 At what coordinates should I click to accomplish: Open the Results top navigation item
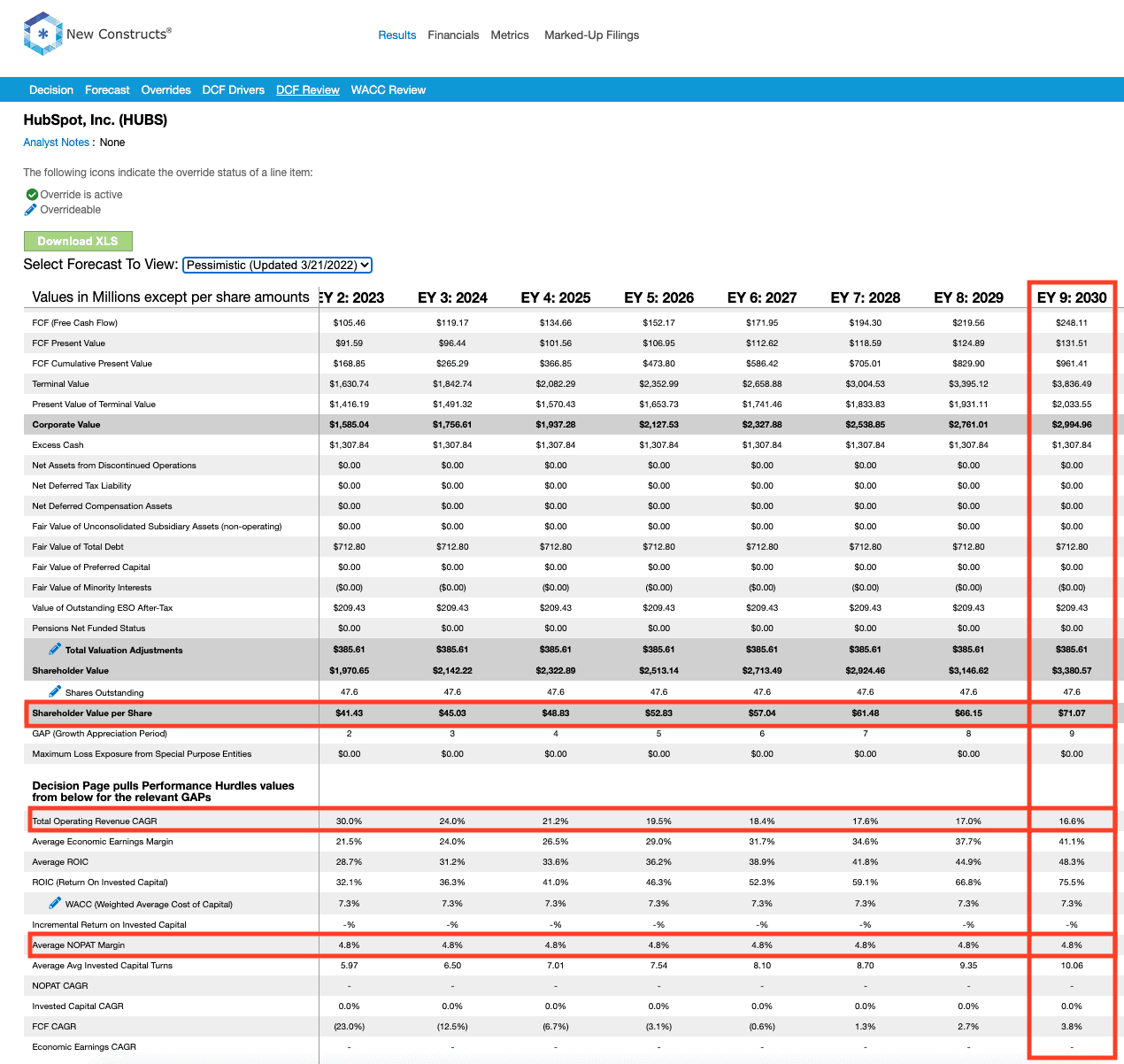point(396,35)
